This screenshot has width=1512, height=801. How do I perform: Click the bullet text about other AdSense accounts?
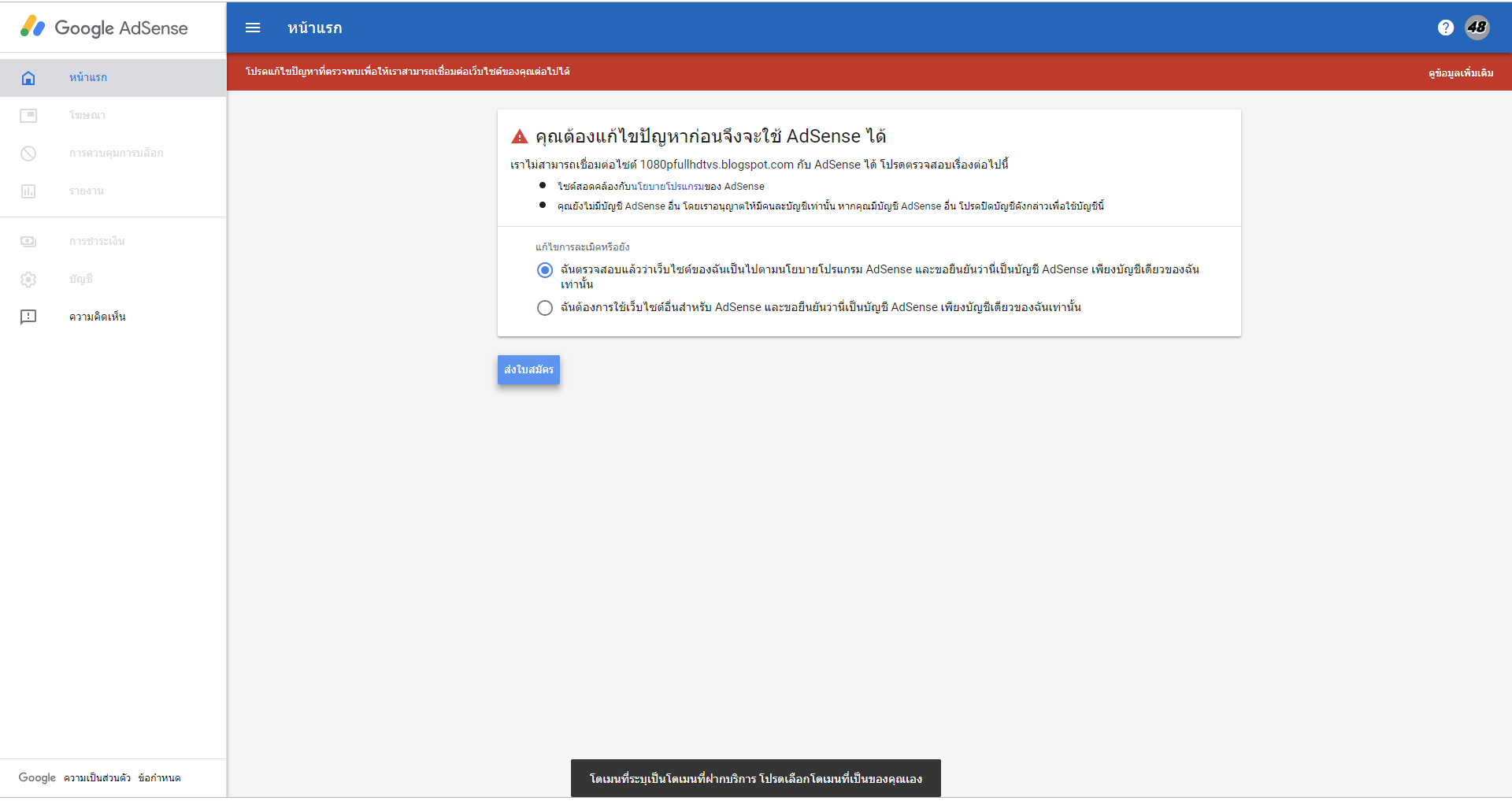pos(831,206)
